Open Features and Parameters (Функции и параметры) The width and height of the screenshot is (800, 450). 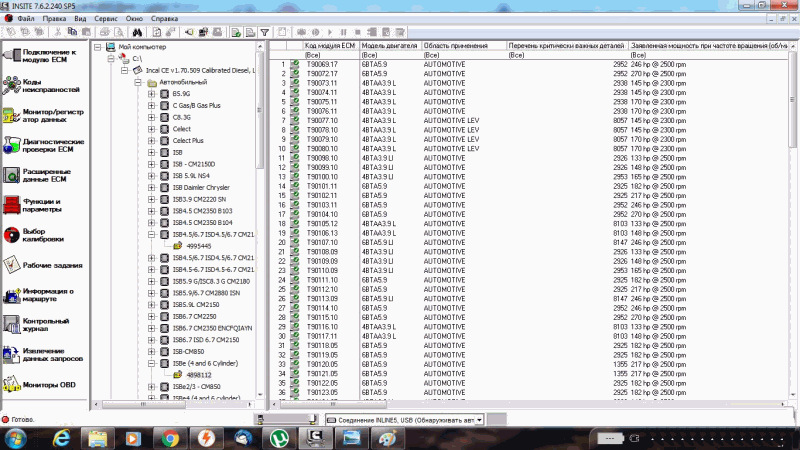click(35, 205)
